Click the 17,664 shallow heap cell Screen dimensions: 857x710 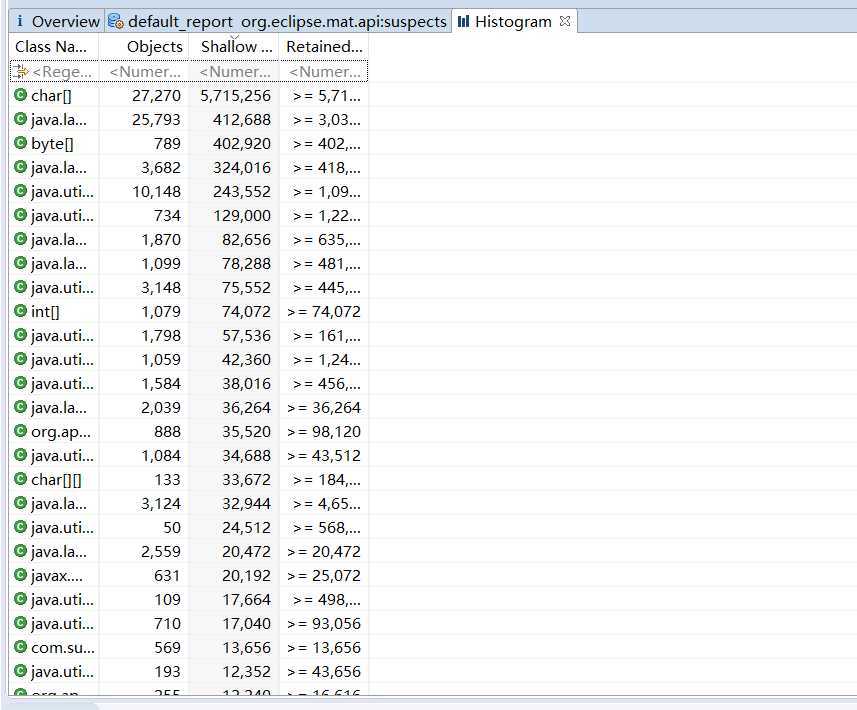click(246, 600)
